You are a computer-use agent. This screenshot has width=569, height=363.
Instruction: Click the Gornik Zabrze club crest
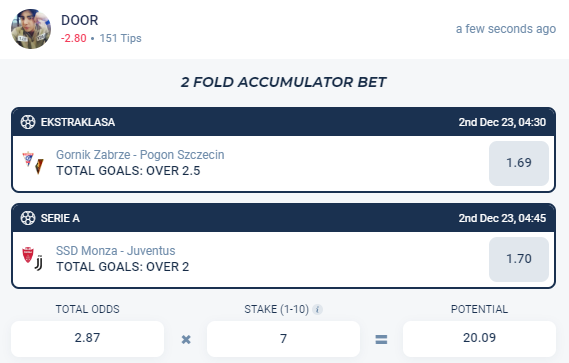(x=28, y=159)
